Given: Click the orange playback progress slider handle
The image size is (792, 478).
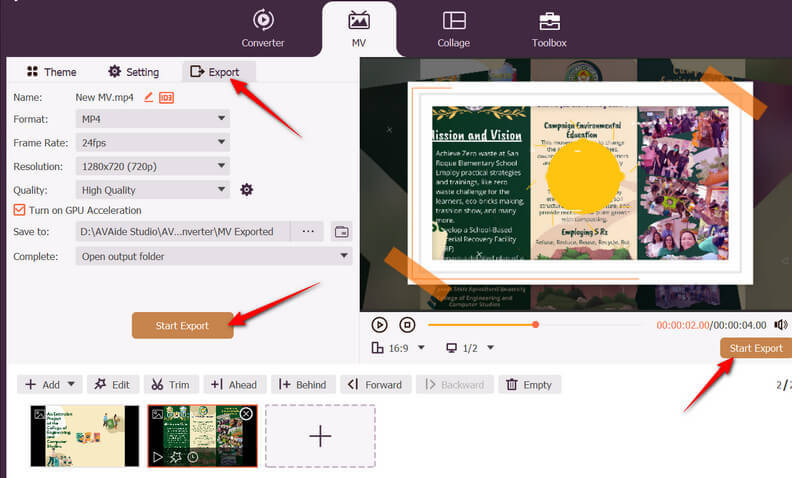Looking at the screenshot, I should (536, 325).
